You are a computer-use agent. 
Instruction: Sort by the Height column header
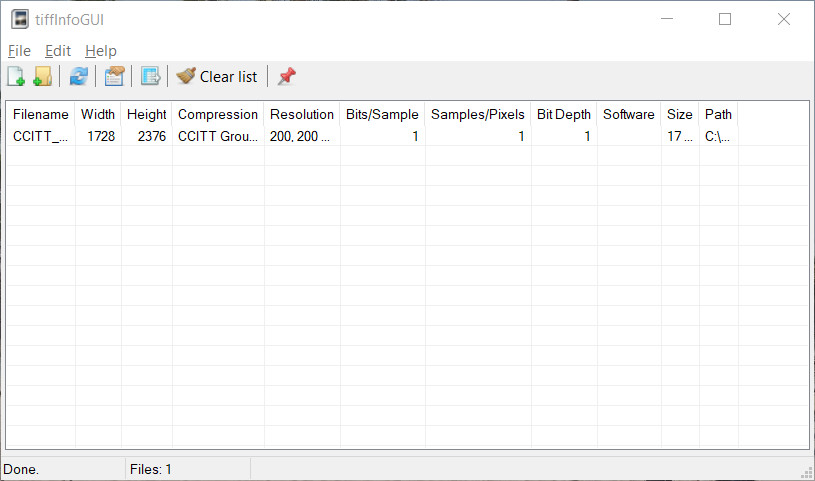coord(147,114)
